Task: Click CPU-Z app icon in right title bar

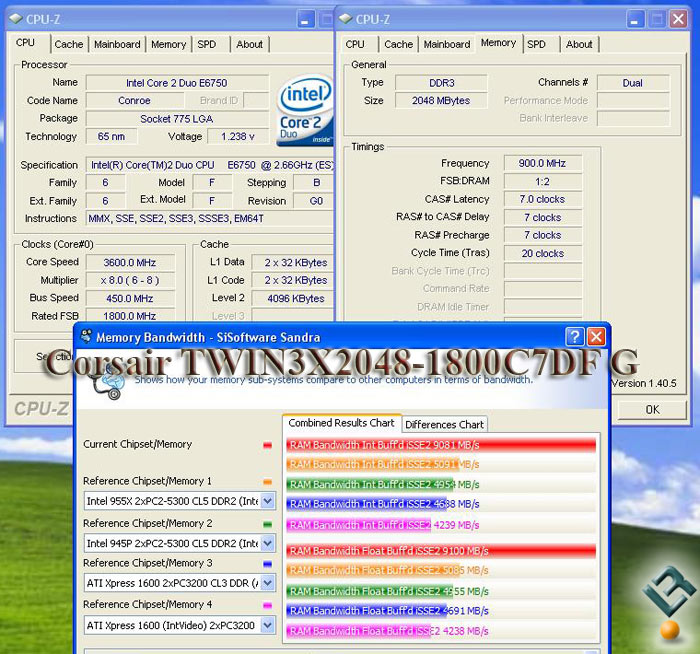Action: coord(346,19)
